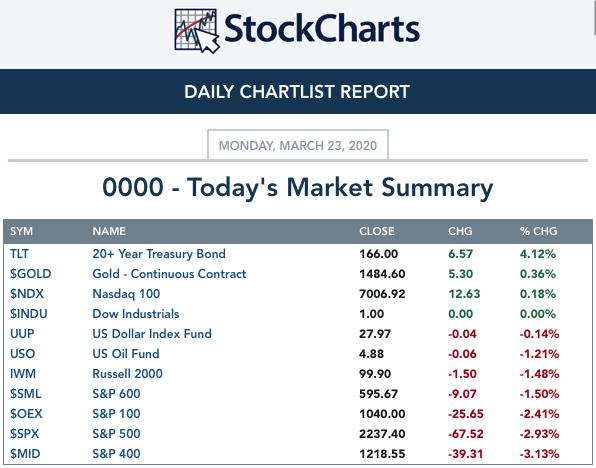Screen dimensions: 596x468
Task: Click the IWM symbol link
Action: pos(23,374)
